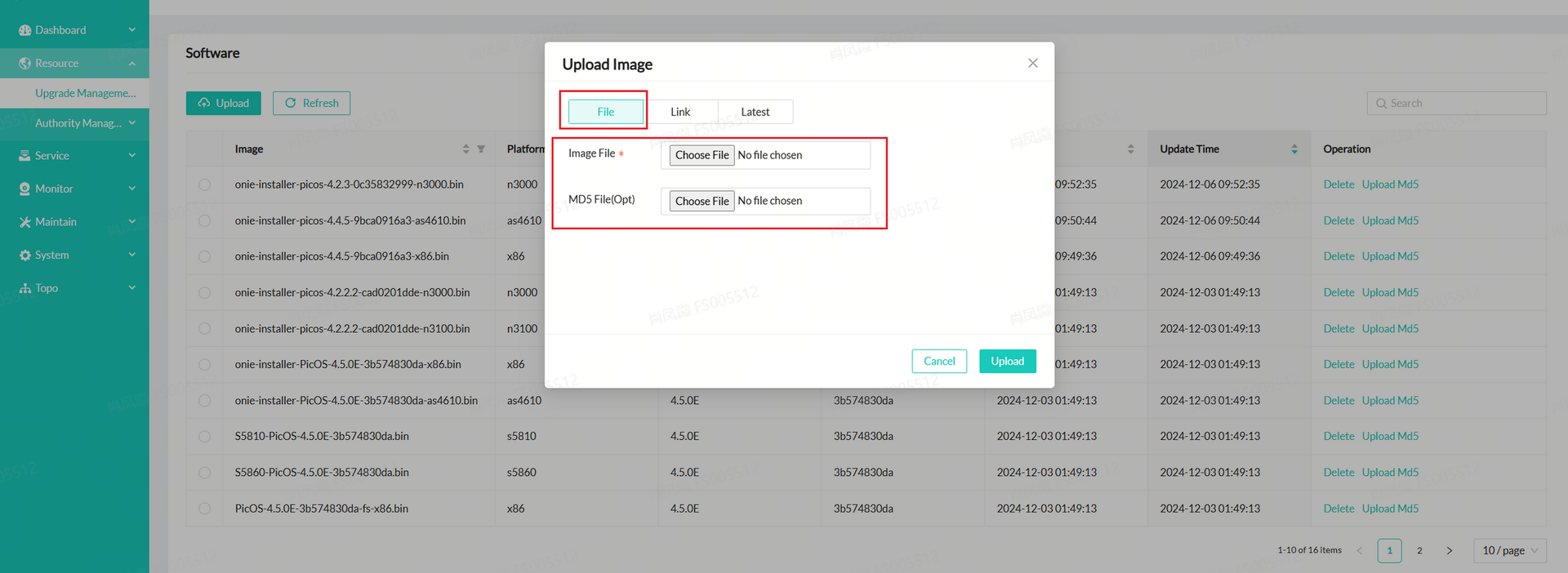This screenshot has height=573, width=1568.
Task: Click page 1 pagination button
Action: (x=1389, y=550)
